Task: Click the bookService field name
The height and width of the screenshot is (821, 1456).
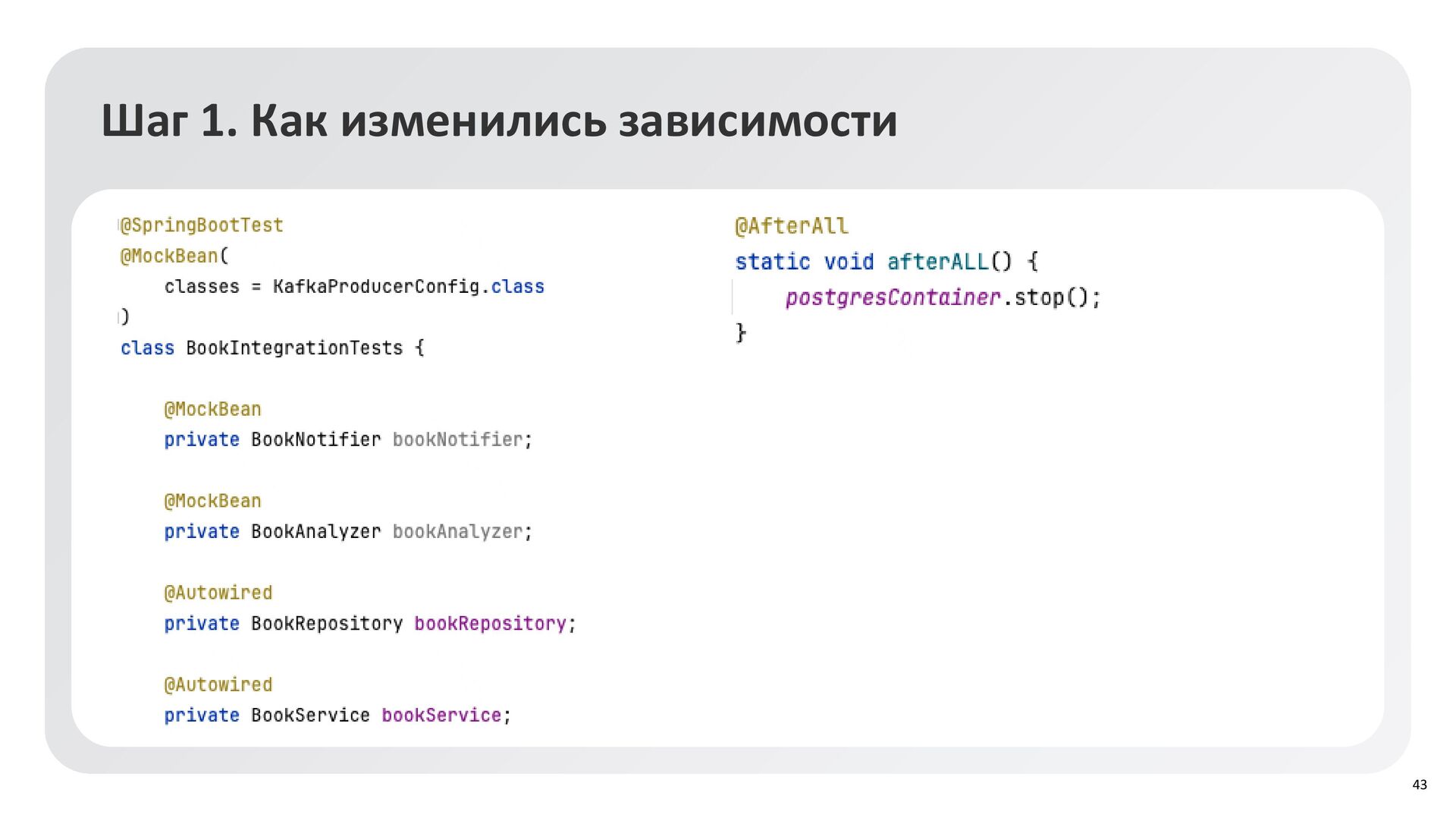Action: point(441,716)
